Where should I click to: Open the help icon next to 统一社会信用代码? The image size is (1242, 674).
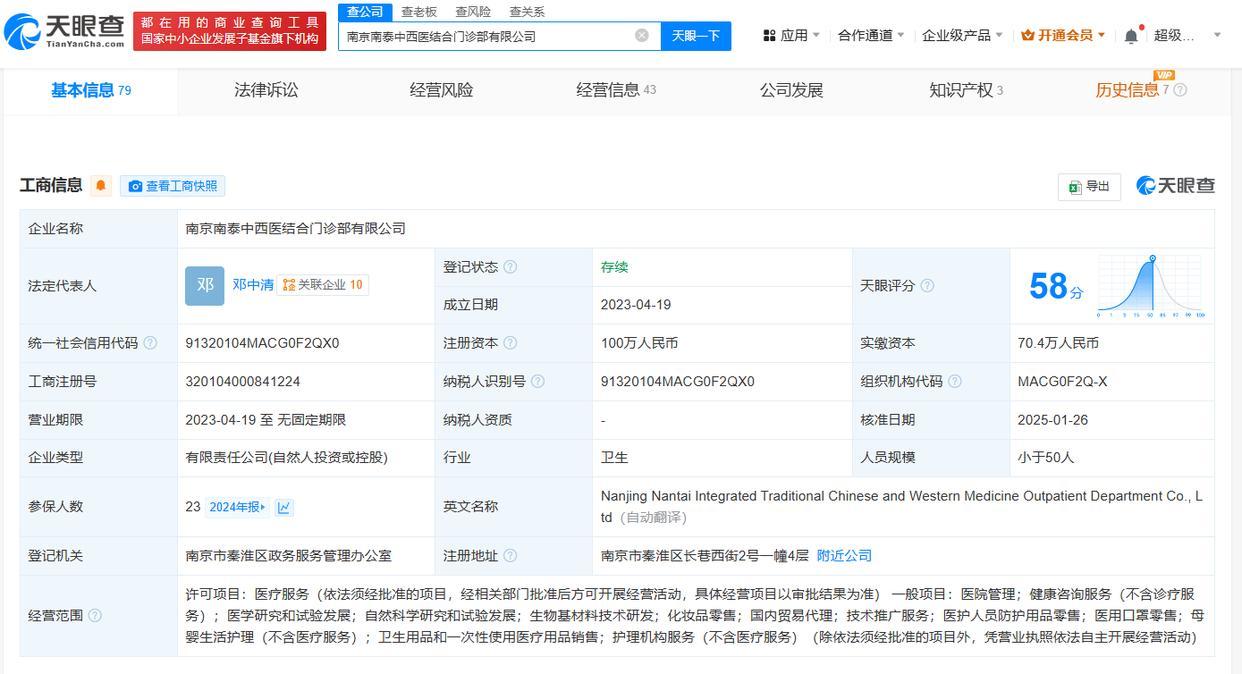pyautogui.click(x=150, y=343)
